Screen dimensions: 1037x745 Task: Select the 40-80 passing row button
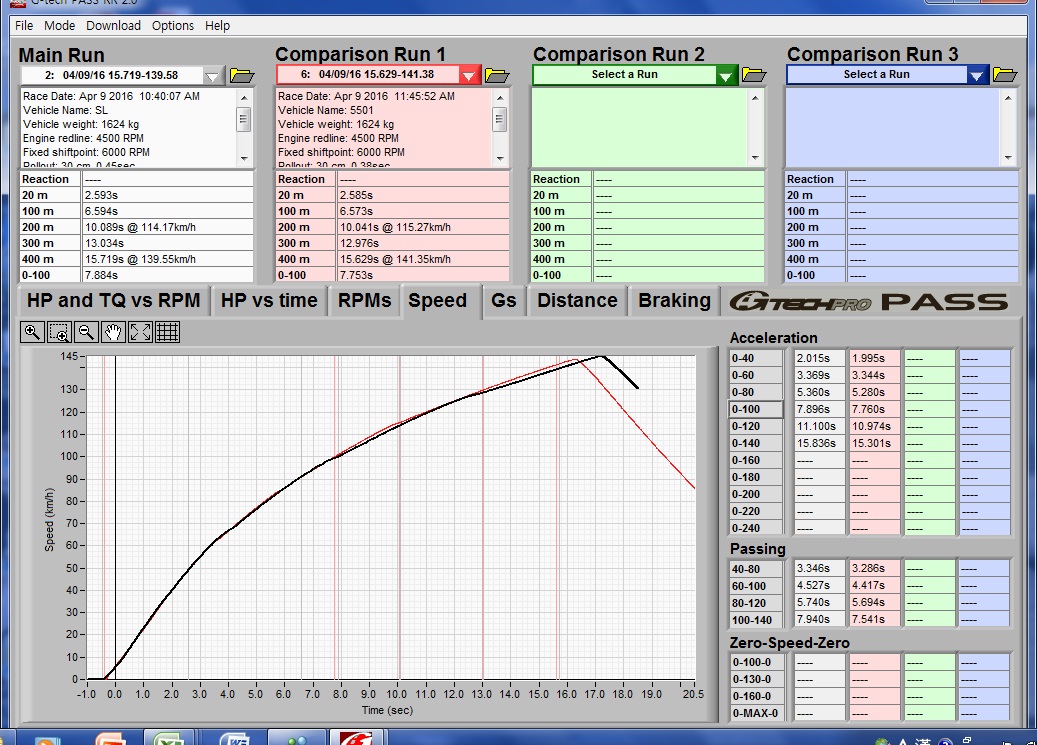tap(756, 569)
